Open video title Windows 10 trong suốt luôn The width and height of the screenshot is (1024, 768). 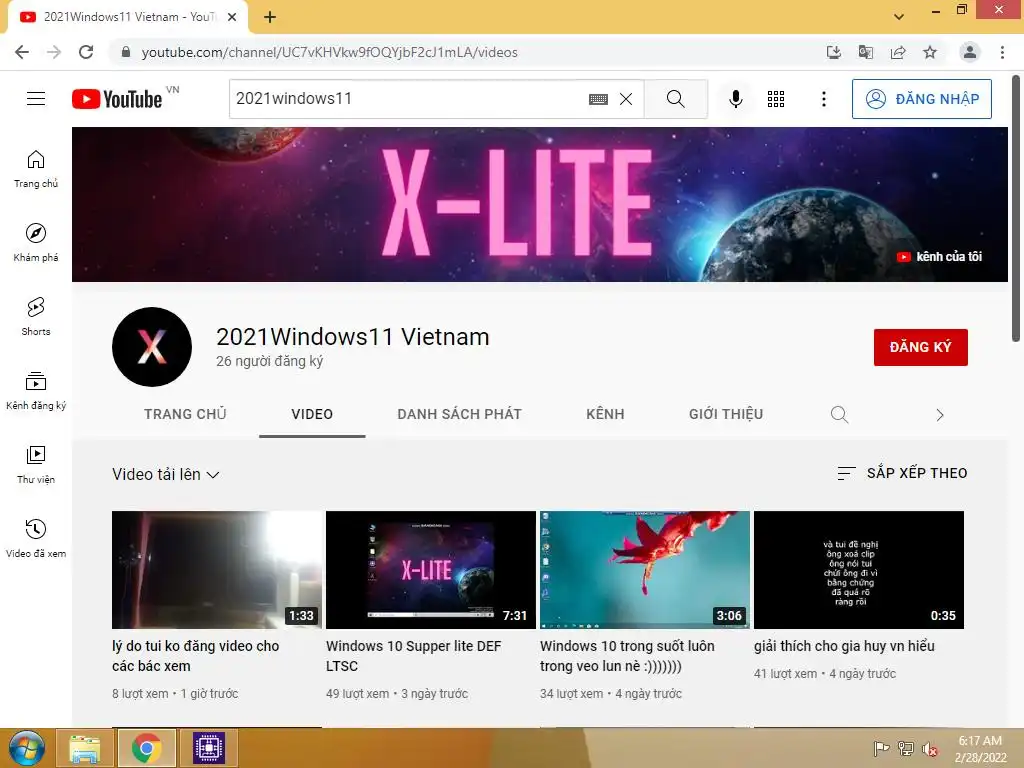627,656
